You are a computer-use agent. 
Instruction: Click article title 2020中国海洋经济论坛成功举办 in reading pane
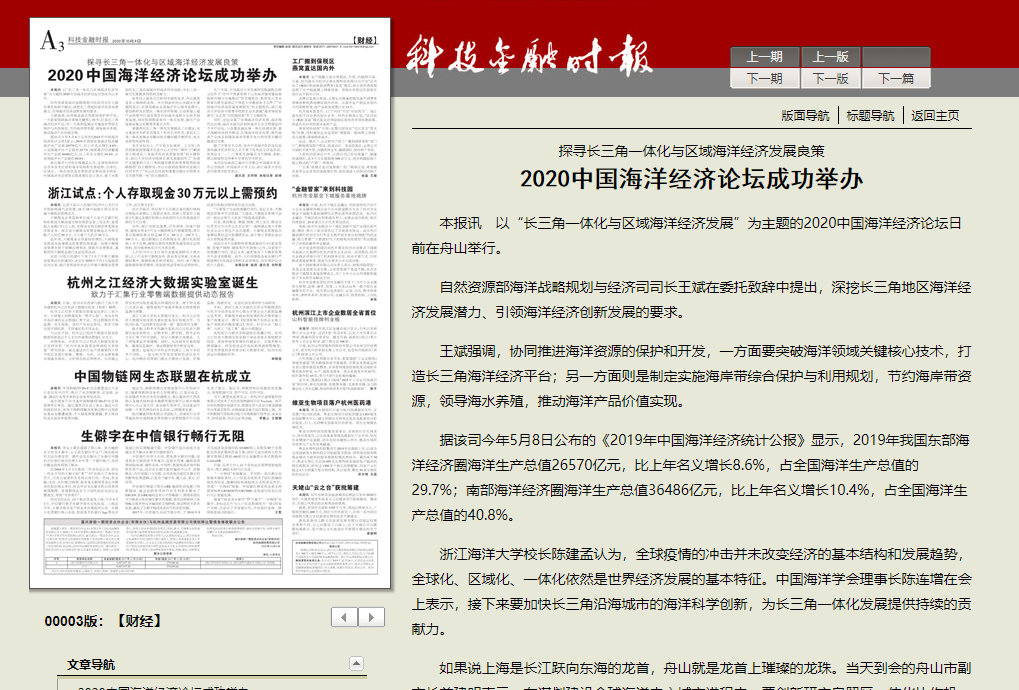[691, 179]
